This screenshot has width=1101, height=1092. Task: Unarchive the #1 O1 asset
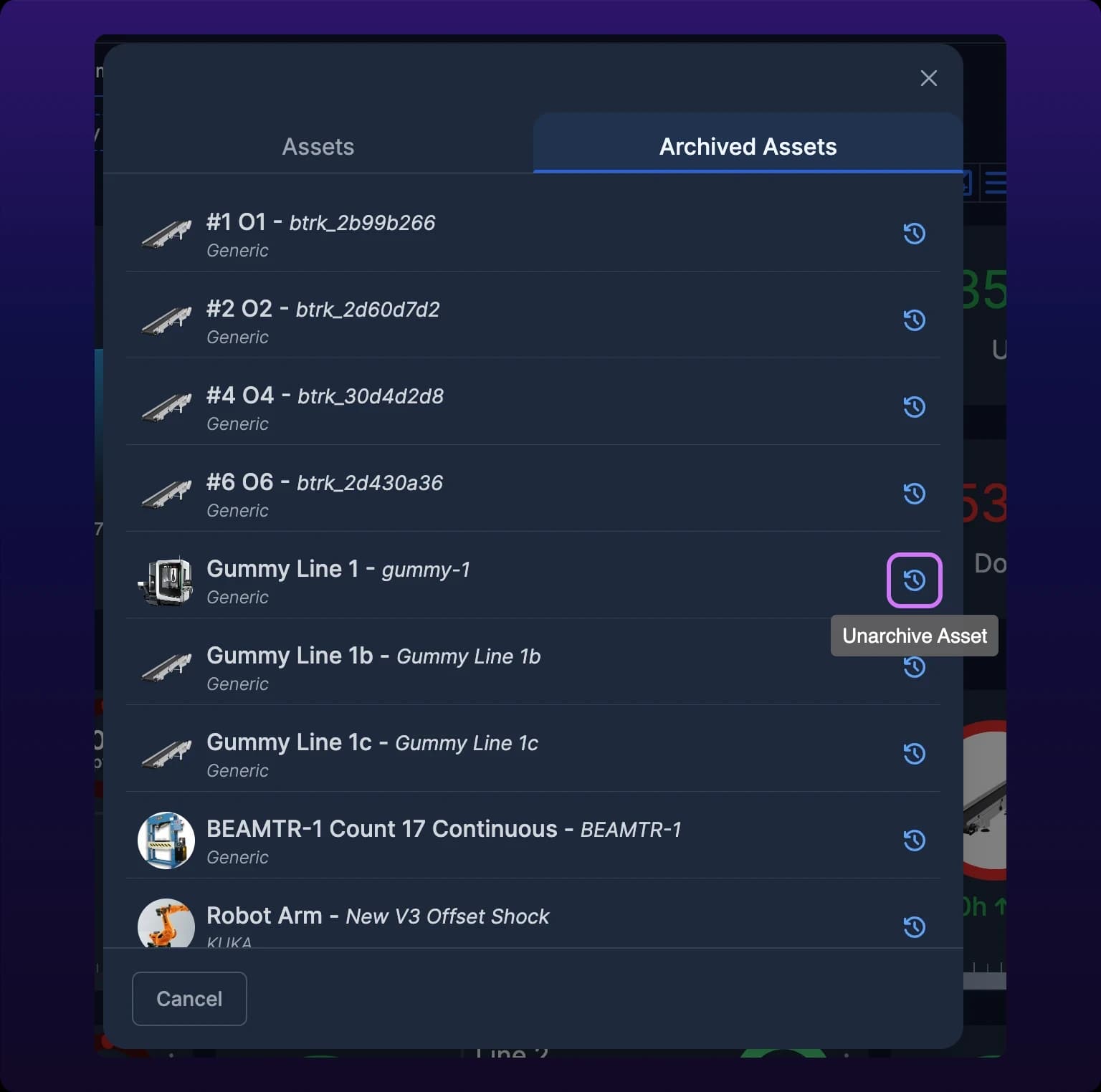[914, 234]
